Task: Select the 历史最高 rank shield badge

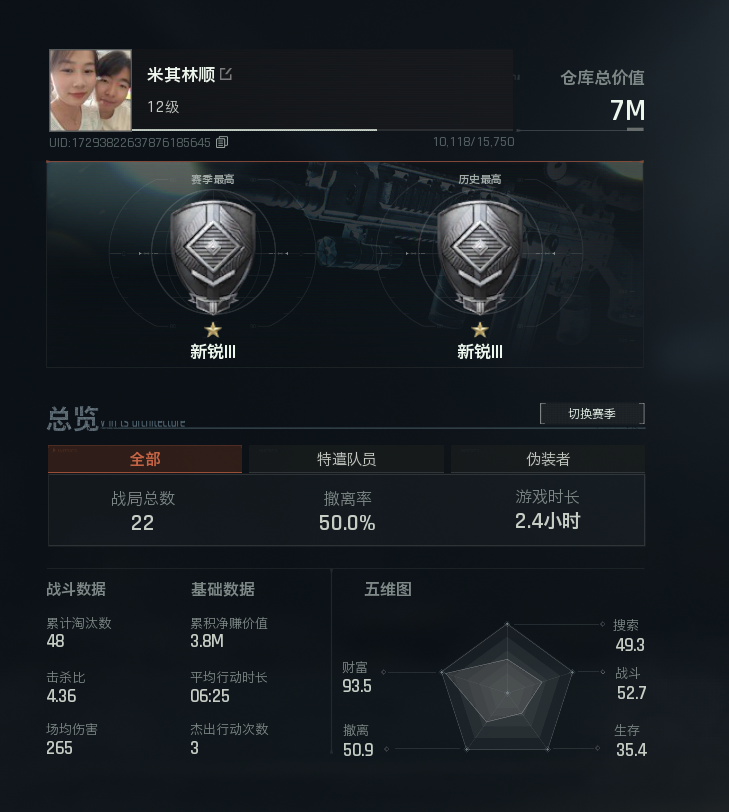Action: (479, 257)
